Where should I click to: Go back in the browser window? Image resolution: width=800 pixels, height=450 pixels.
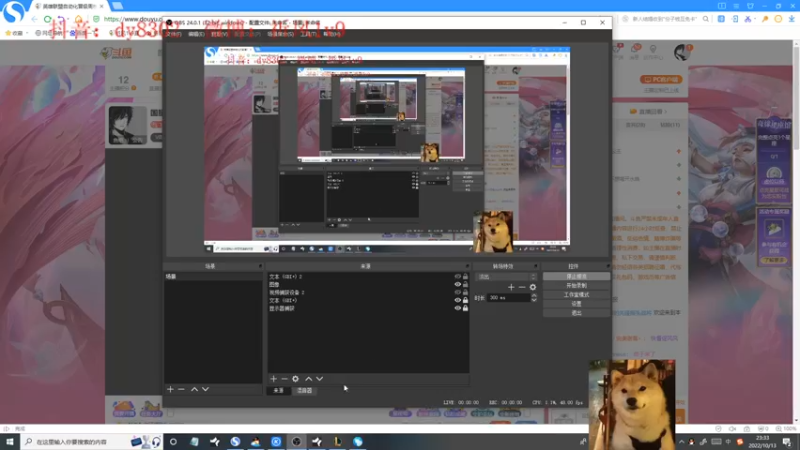[x=34, y=19]
